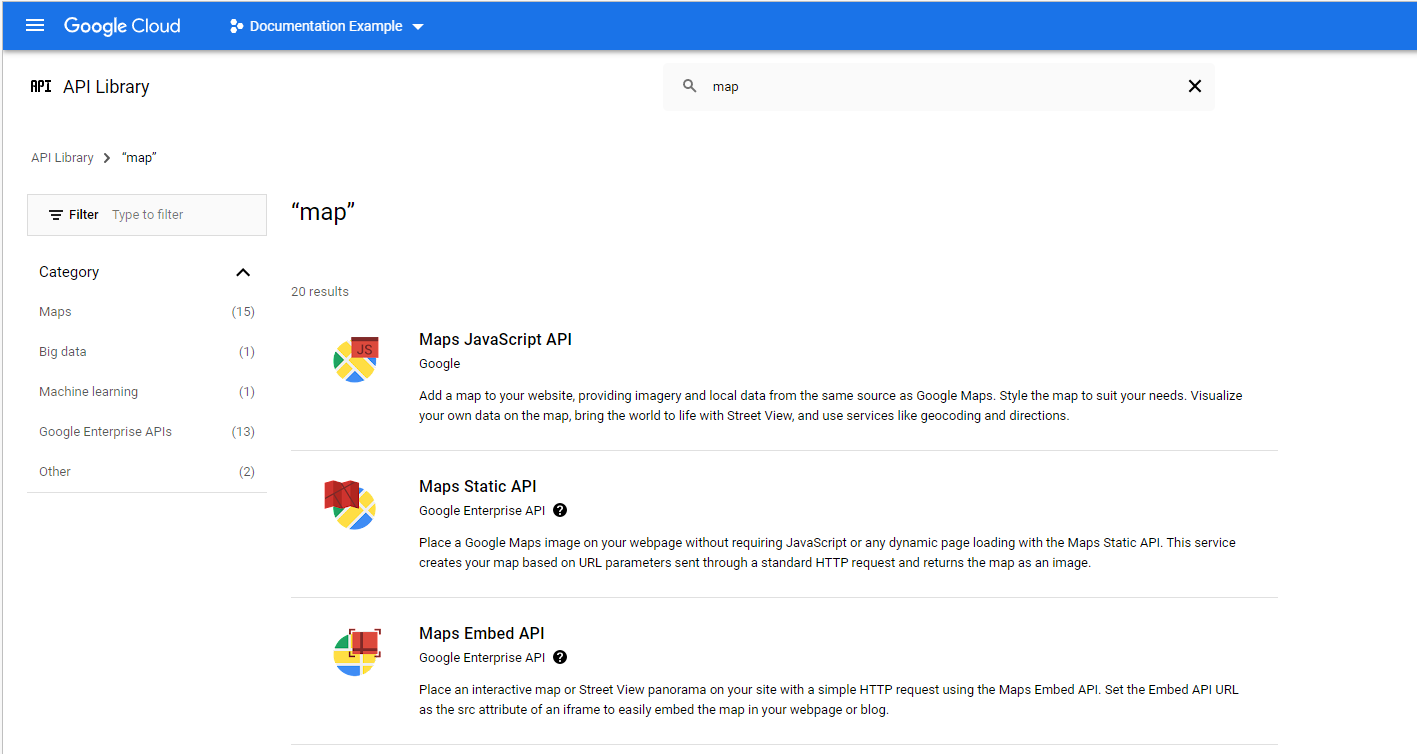
Task: Clear the search with X icon
Action: click(x=1194, y=87)
